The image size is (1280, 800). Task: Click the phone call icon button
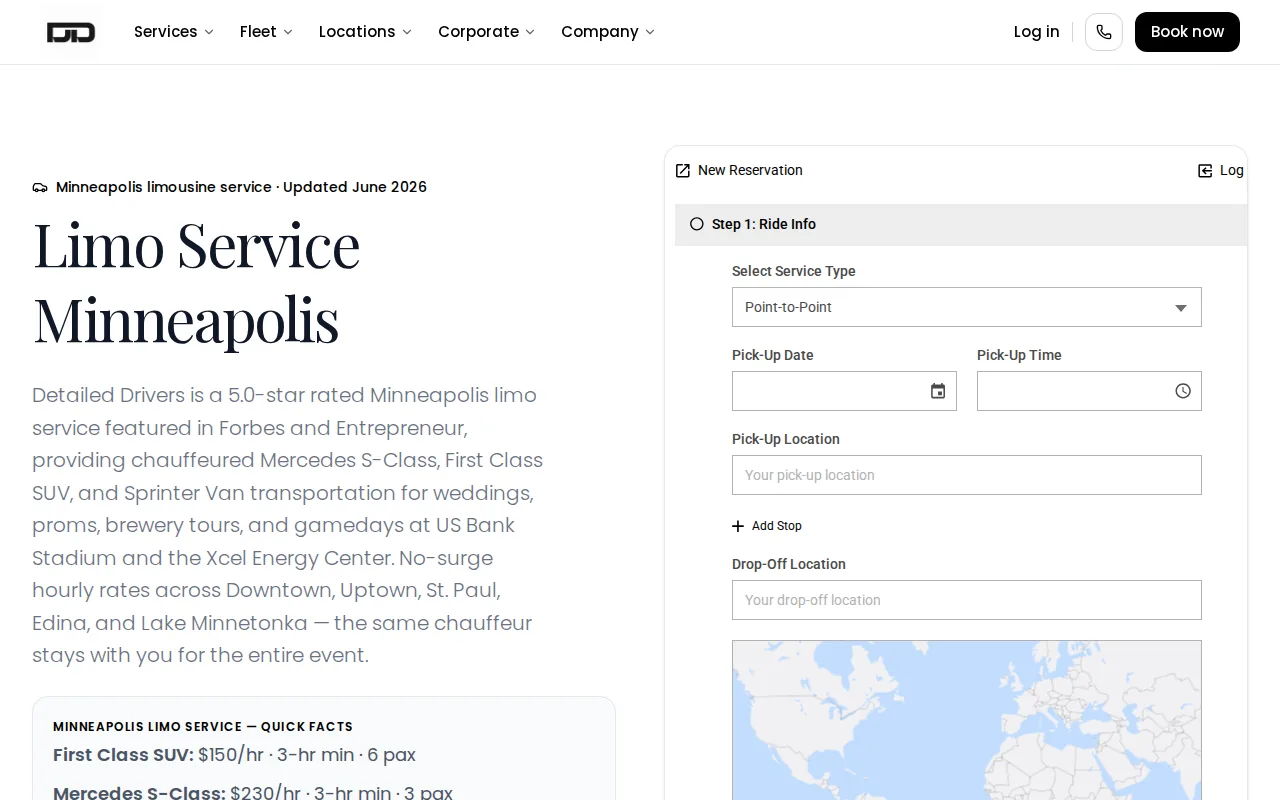coord(1104,32)
